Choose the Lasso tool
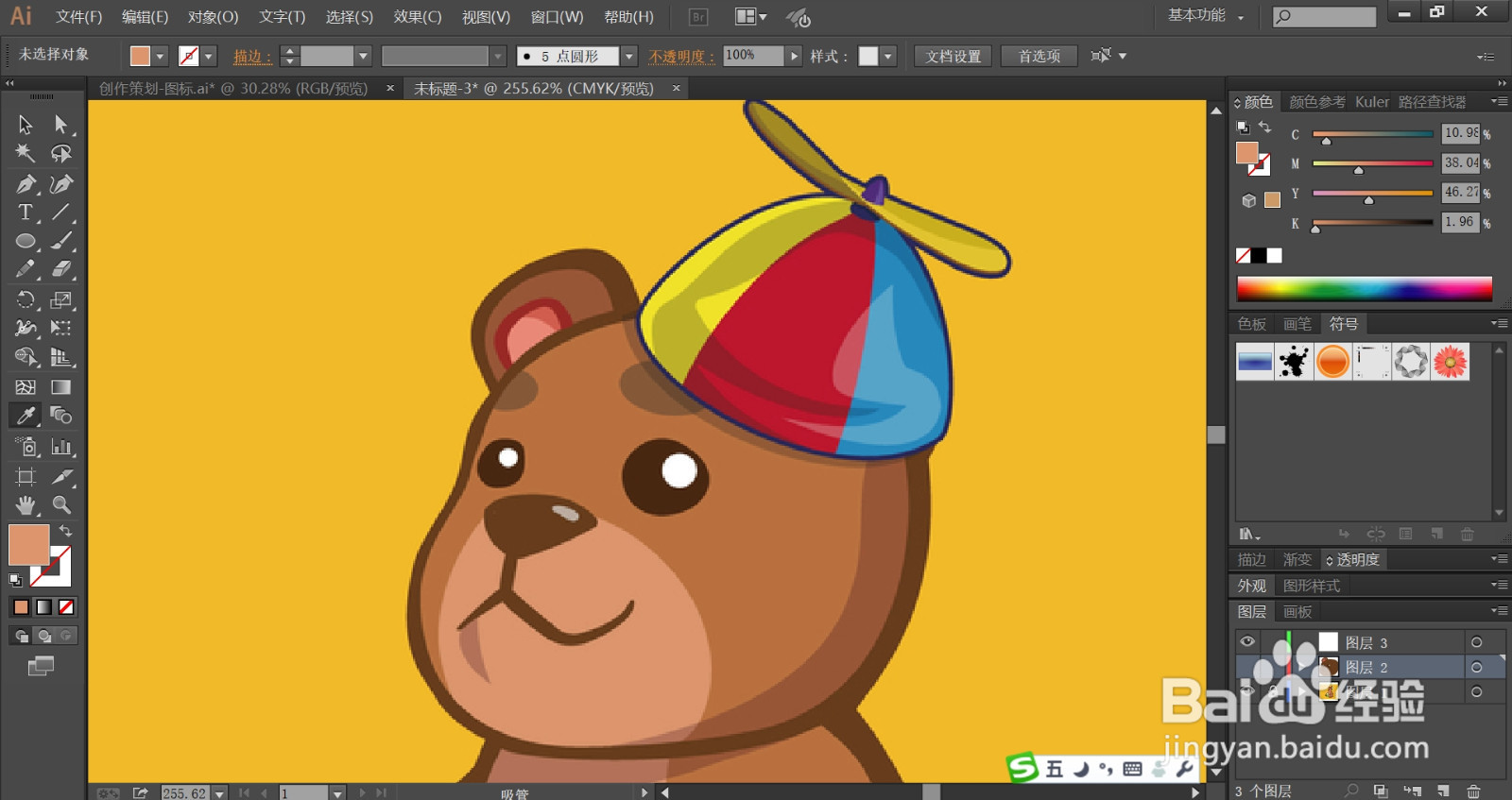 click(x=61, y=153)
